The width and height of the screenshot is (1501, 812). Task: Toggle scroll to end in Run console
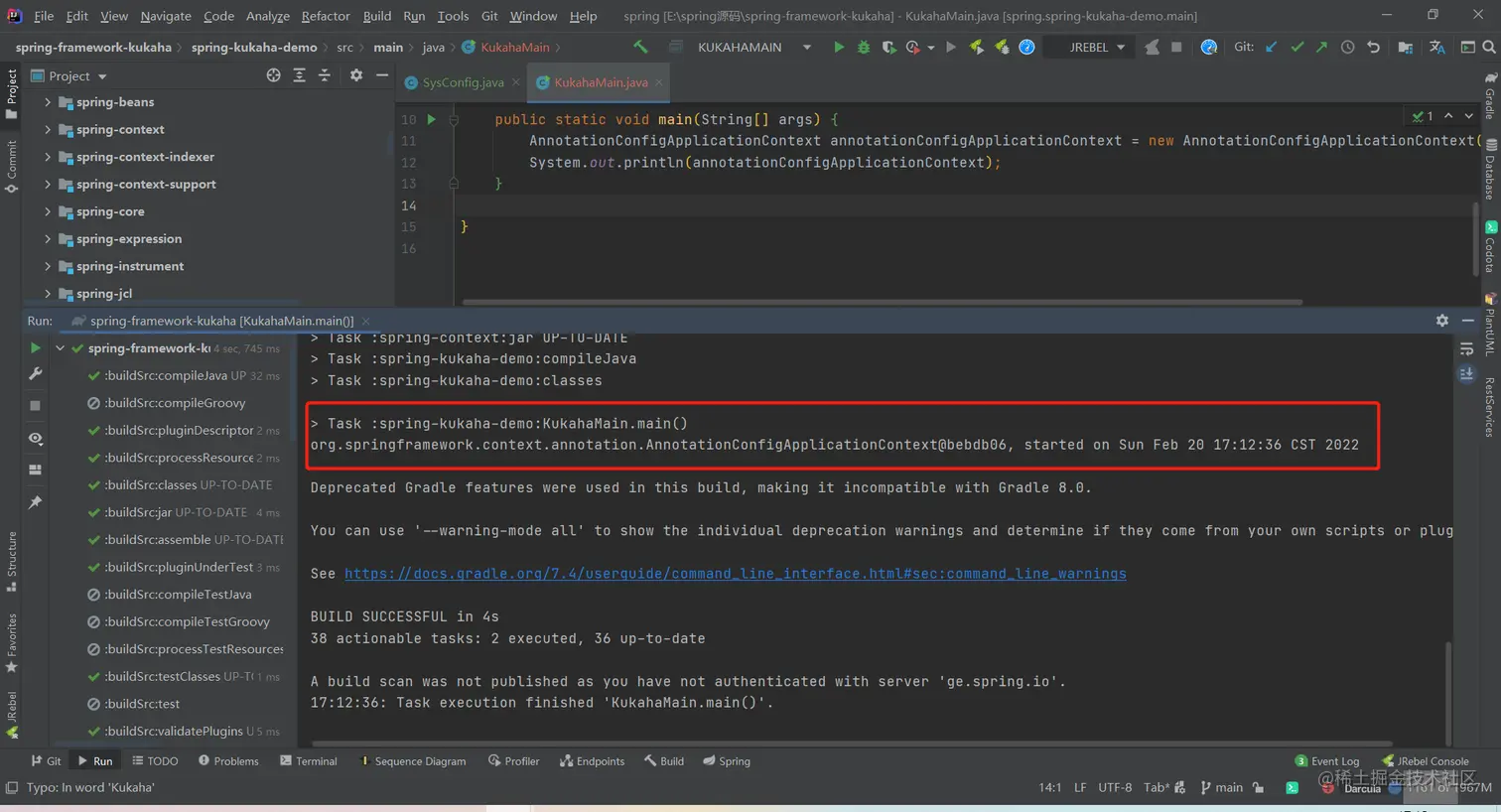[x=1466, y=373]
